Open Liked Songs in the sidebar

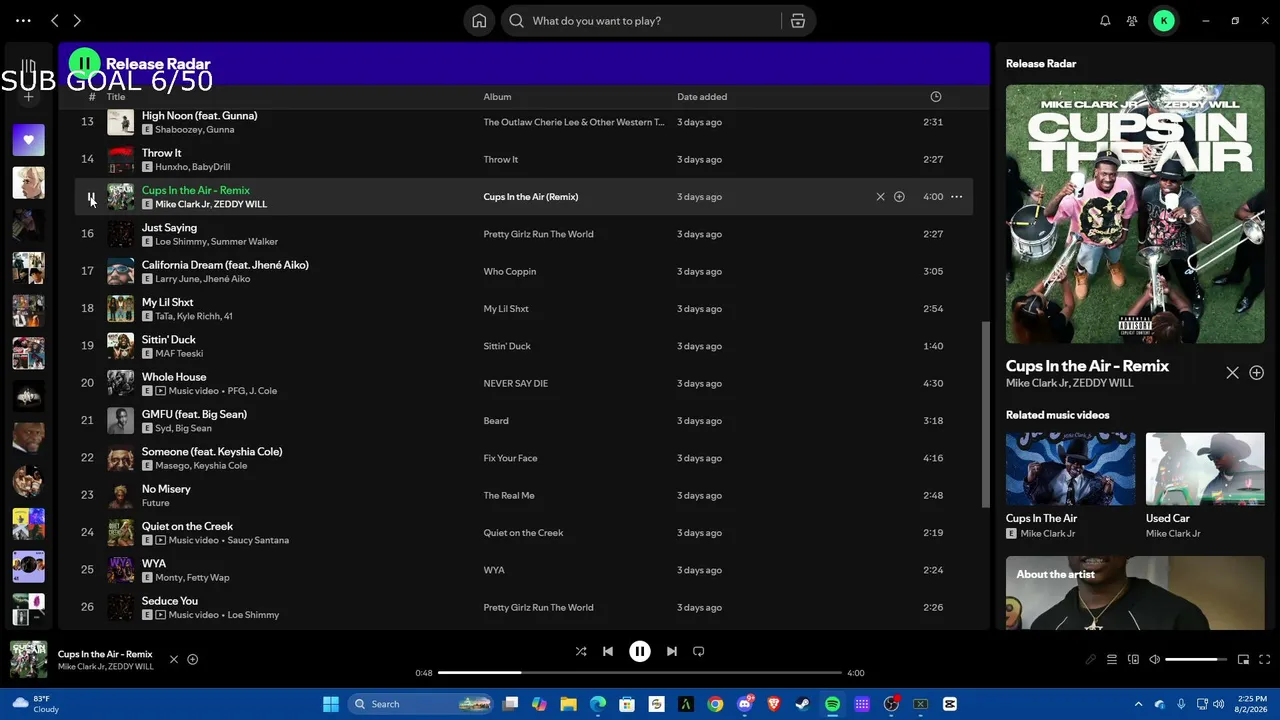28,140
